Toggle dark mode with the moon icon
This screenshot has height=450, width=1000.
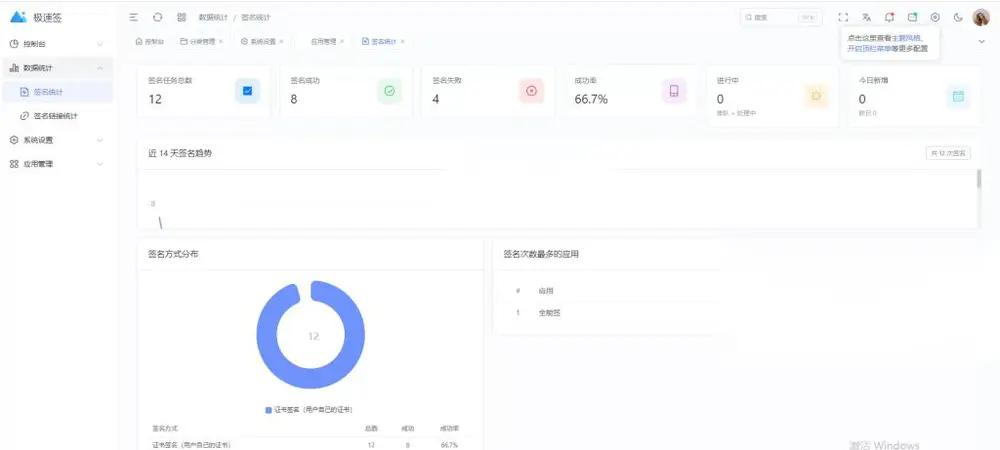point(958,17)
